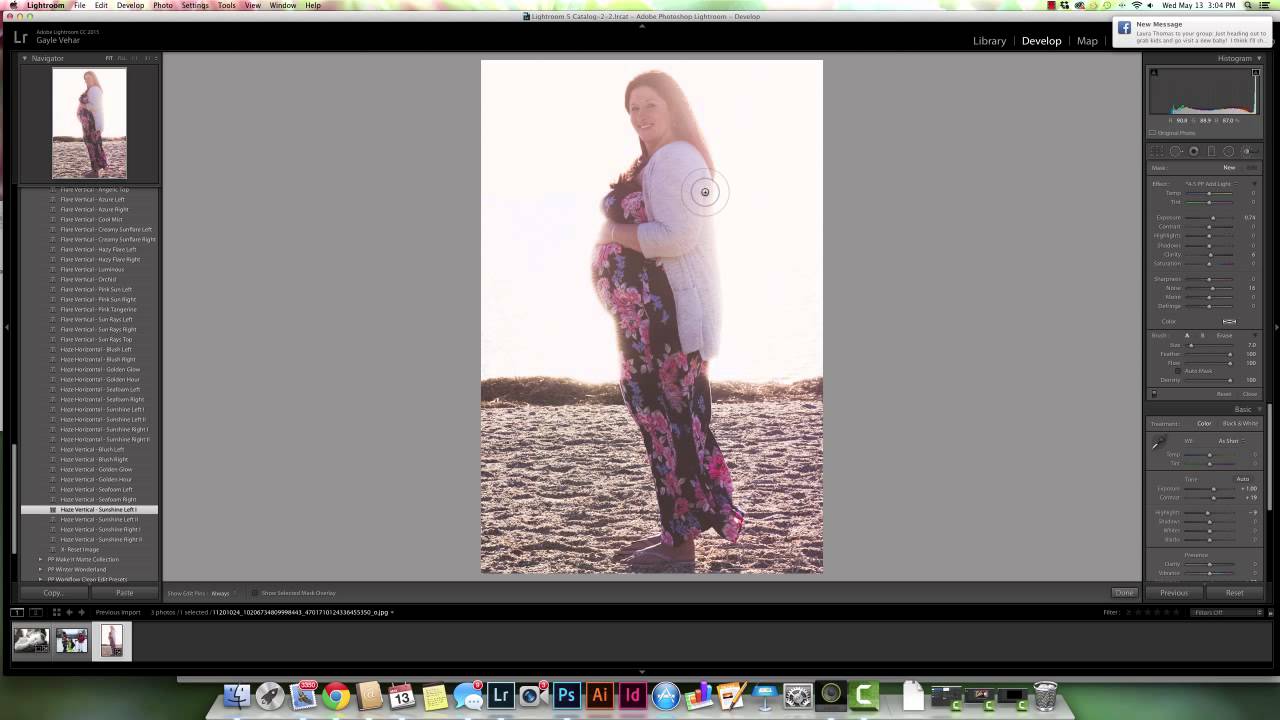Image resolution: width=1280 pixels, height=720 pixels.
Task: Open filmstrip grid view icon
Action: tap(57, 612)
